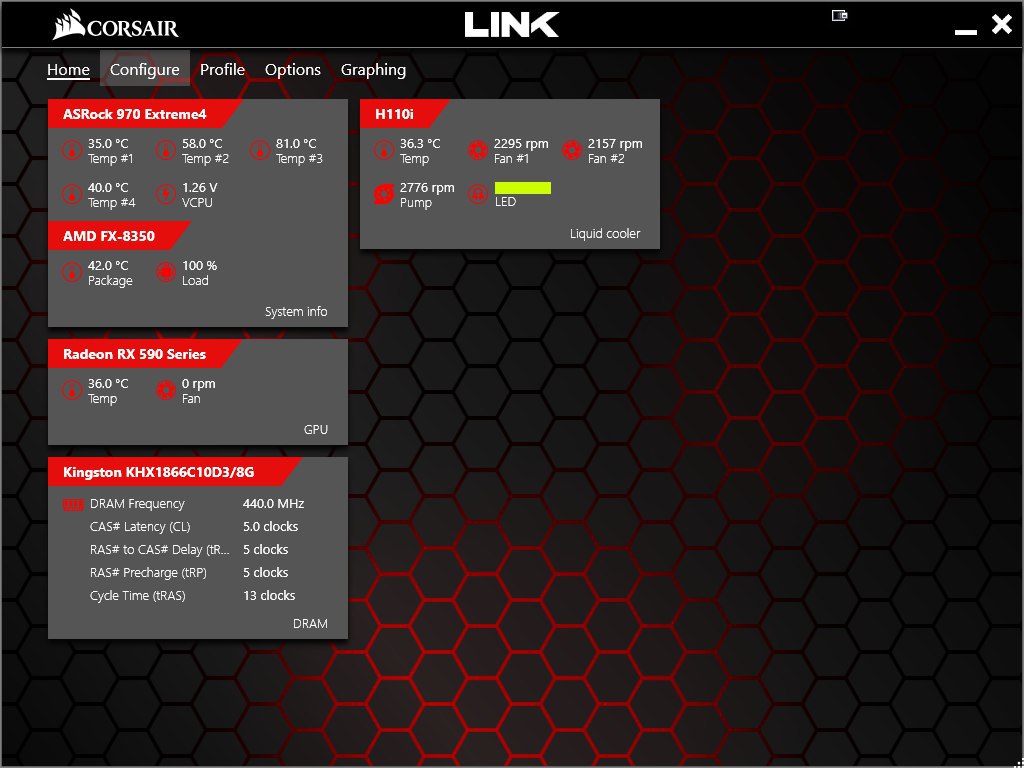
Task: Click the Radeon GPU Temp icon
Action: (x=72, y=391)
